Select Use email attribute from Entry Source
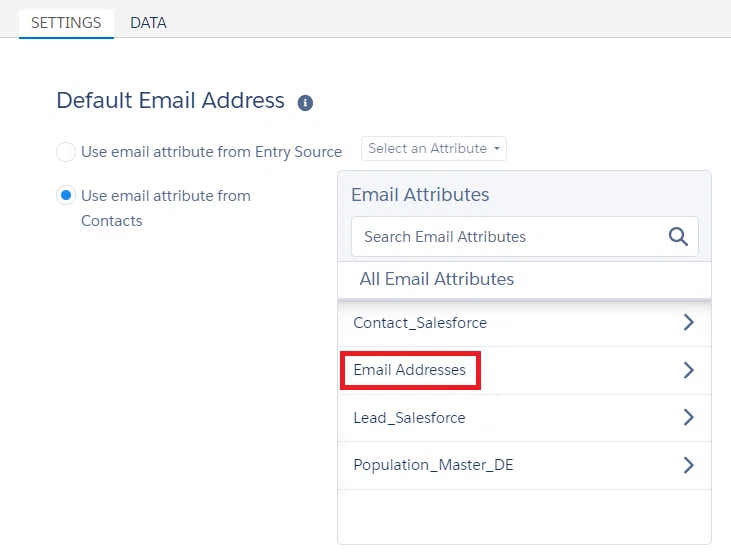This screenshot has height=560, width=731. [66, 152]
